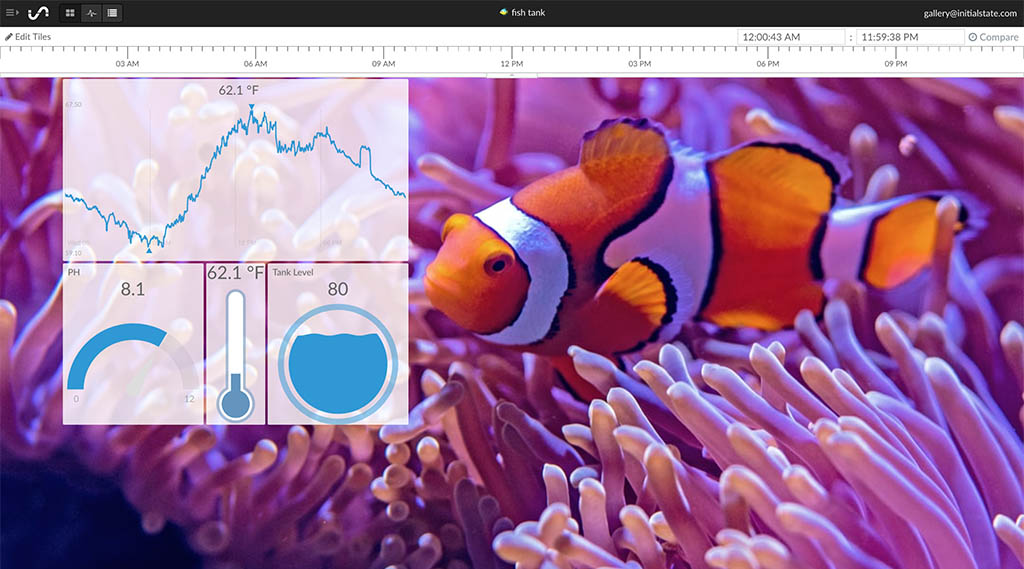This screenshot has width=1024, height=569.
Task: Focus the 12:00:43 AM start time field
Action: (791, 37)
